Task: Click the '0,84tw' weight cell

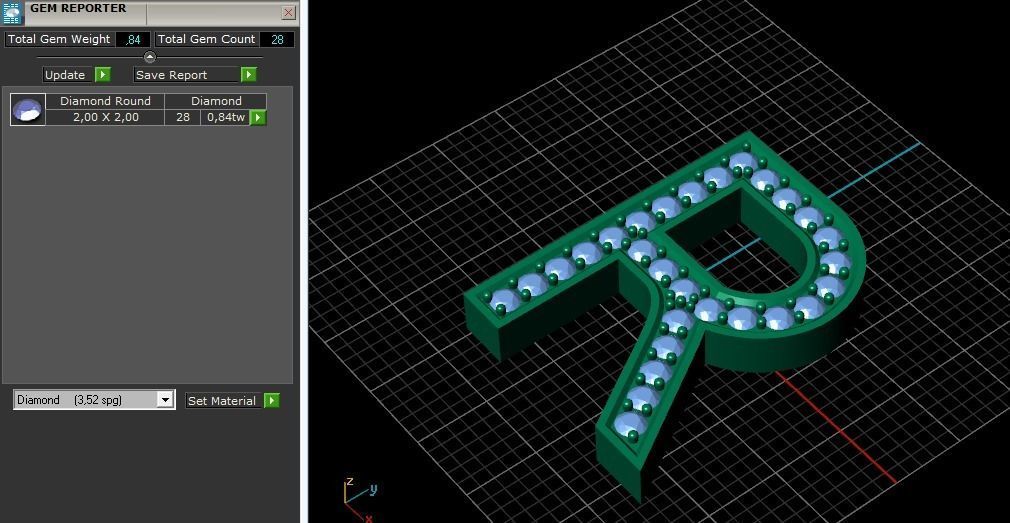Action: click(225, 117)
